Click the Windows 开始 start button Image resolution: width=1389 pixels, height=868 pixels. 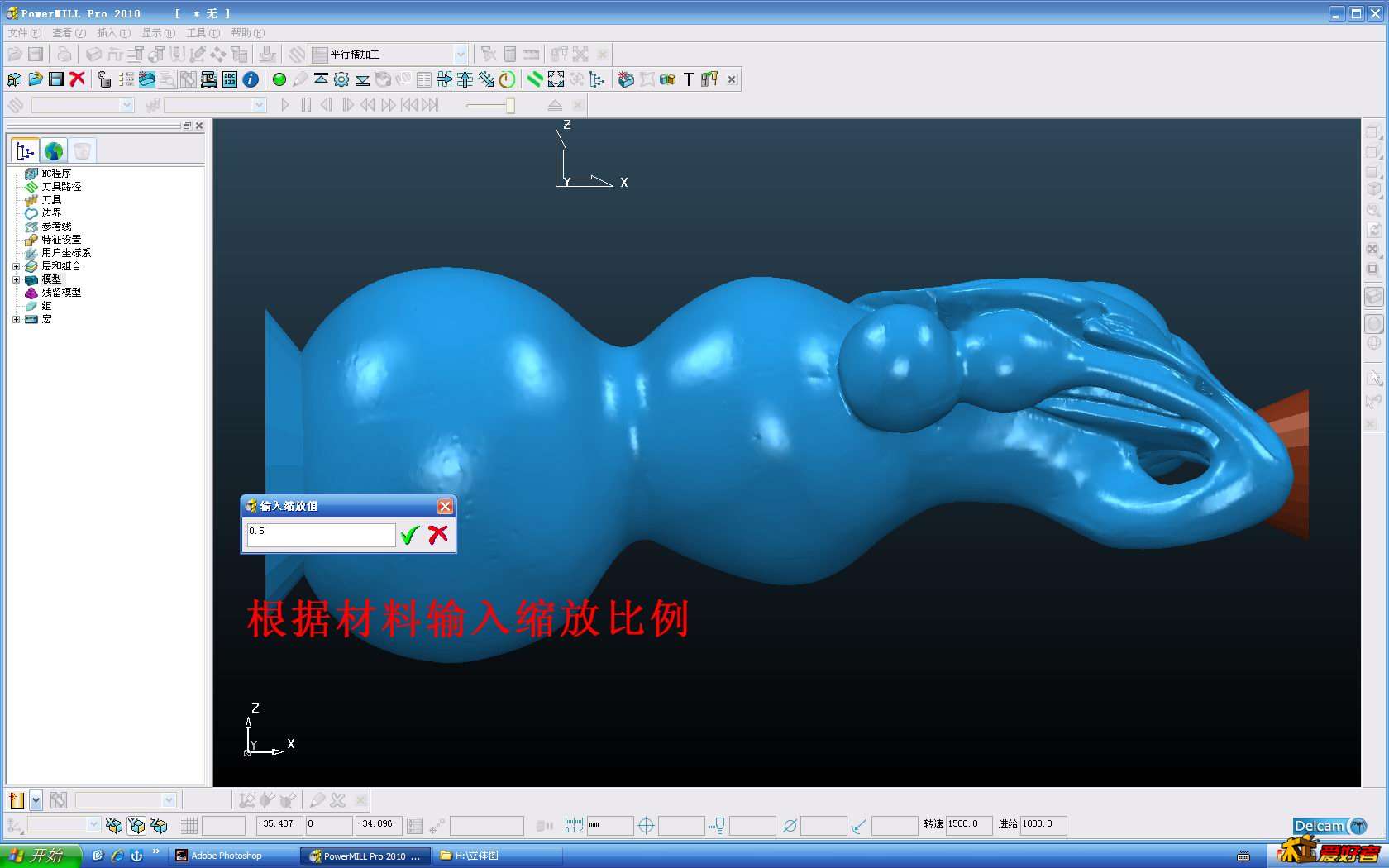pos(41,856)
